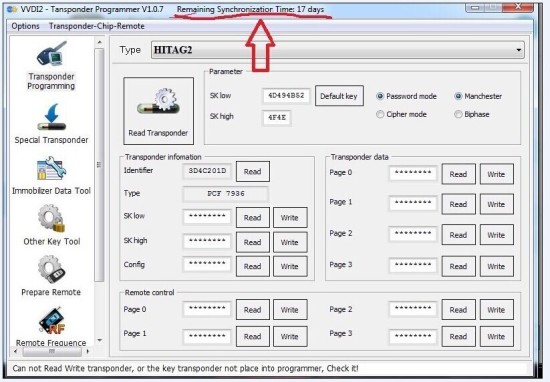Click sidebar scroll up arrow
This screenshot has height=382, width=550.
[x=100, y=42]
